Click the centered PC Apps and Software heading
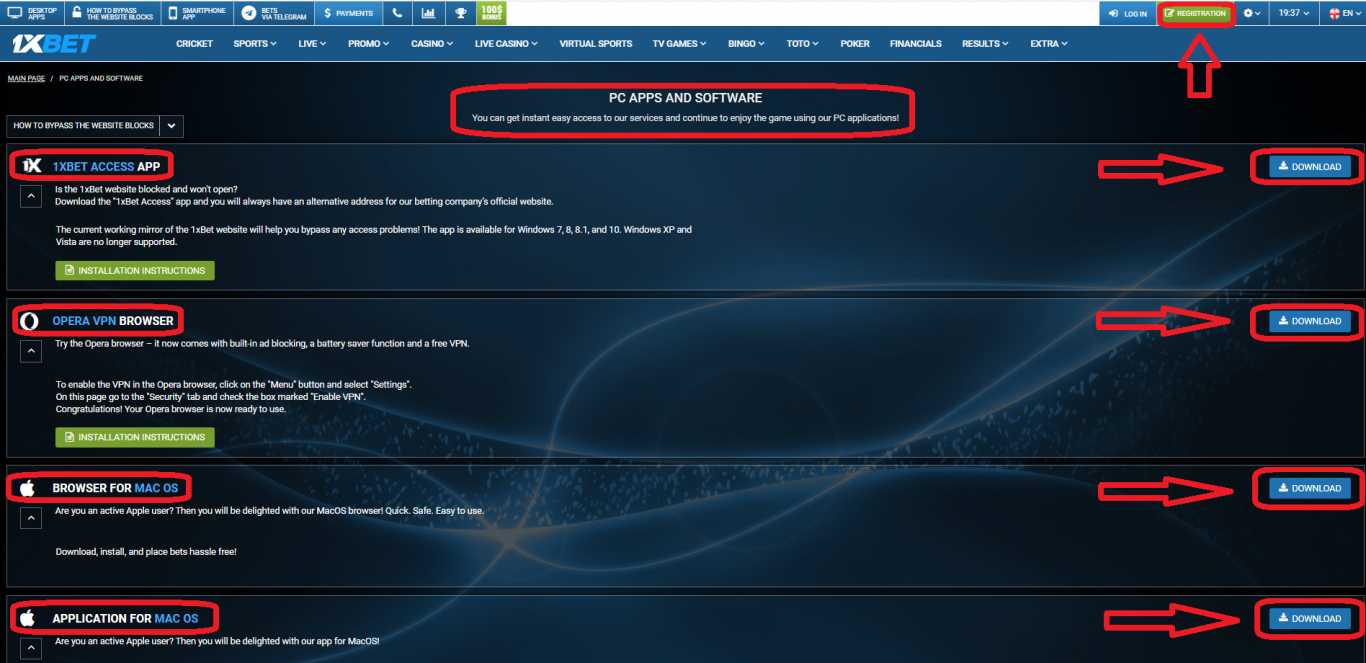The height and width of the screenshot is (663, 1366). [x=686, y=98]
